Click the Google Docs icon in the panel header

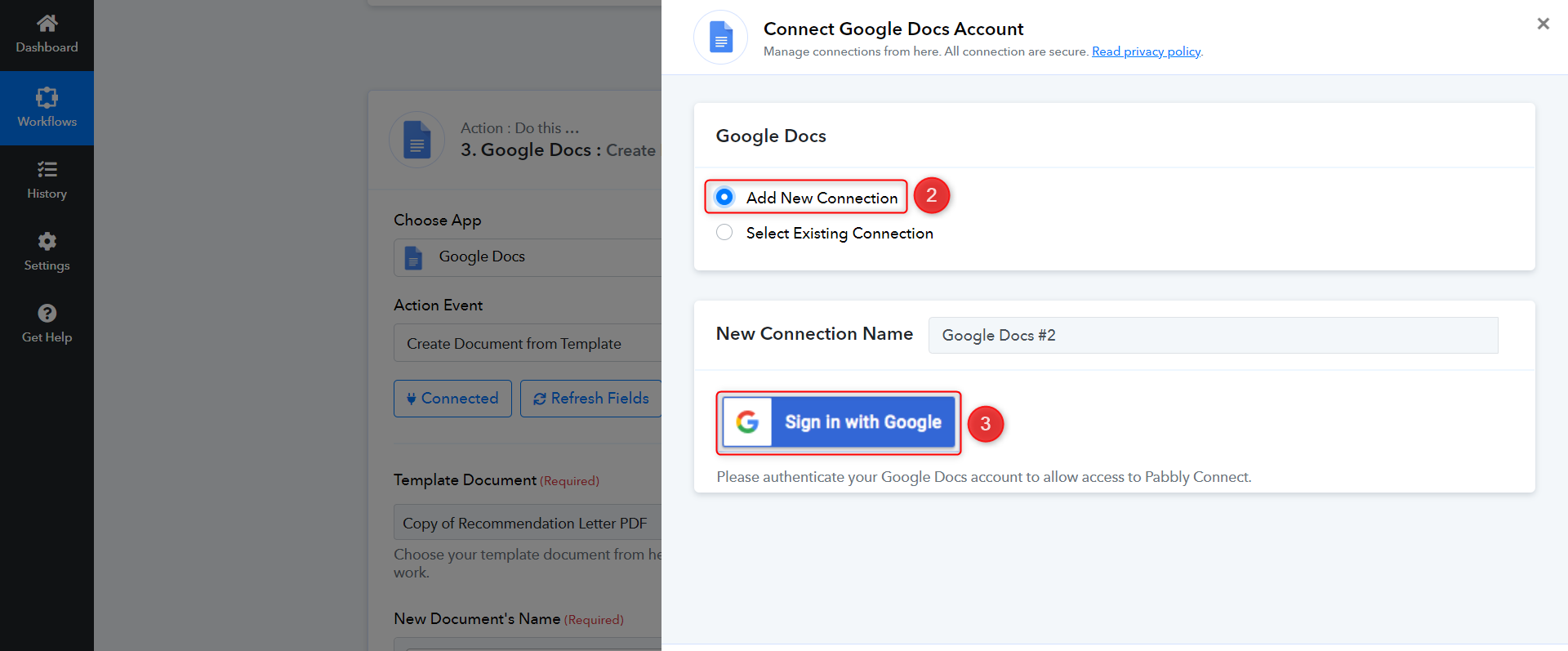coord(720,38)
